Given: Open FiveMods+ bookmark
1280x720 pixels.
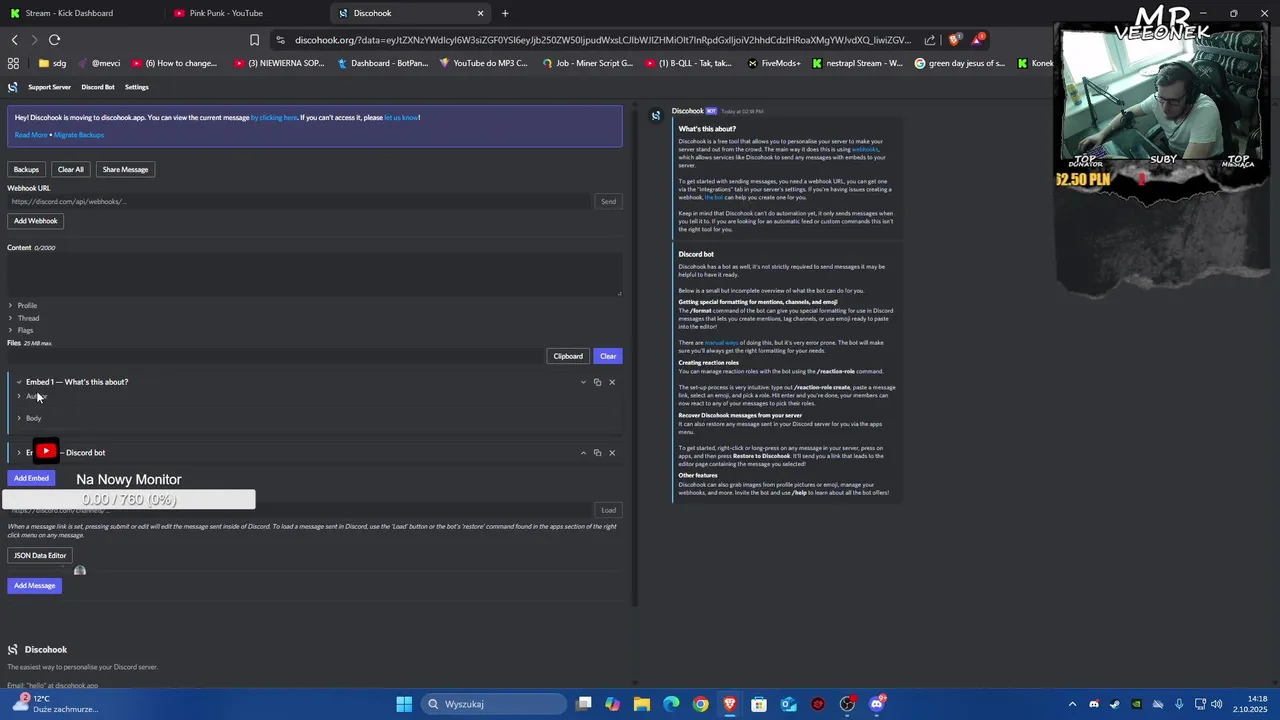Looking at the screenshot, I should [x=774, y=63].
